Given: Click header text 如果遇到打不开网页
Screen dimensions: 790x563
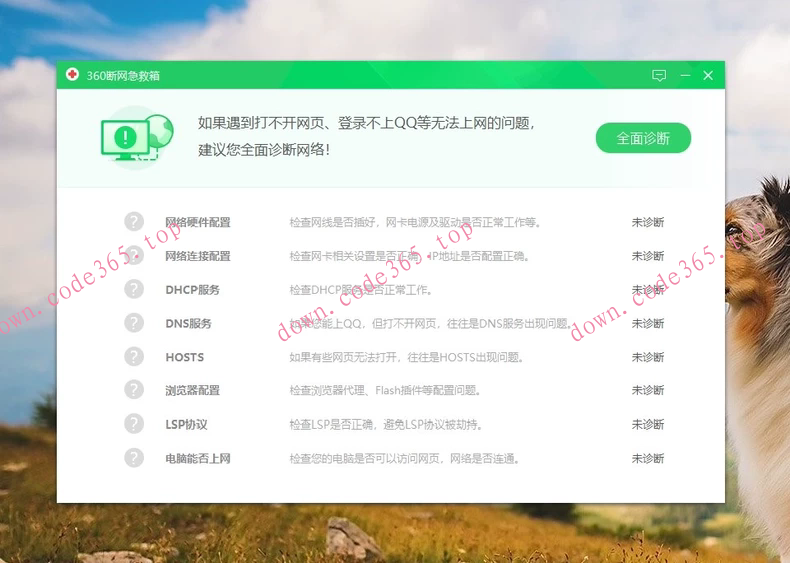Looking at the screenshot, I should tap(366, 122).
